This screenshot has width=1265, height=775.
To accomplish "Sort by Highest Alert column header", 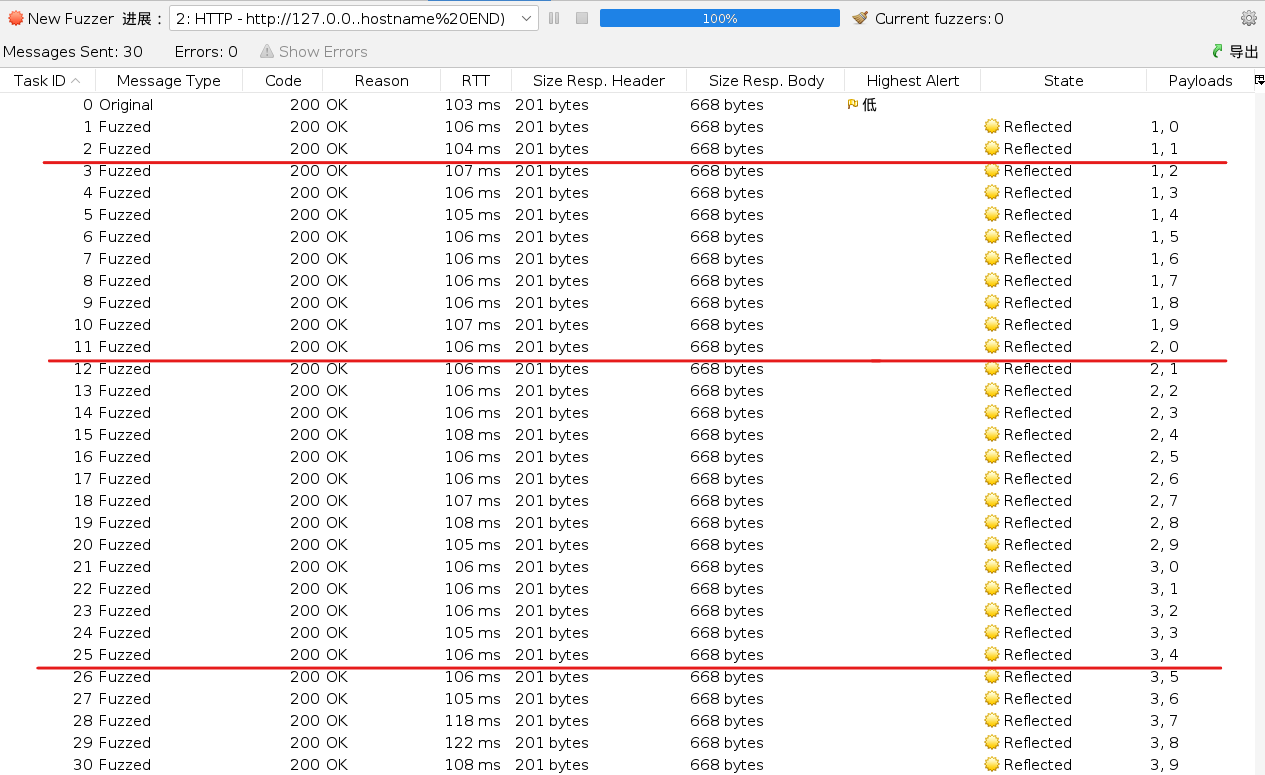I will point(913,81).
